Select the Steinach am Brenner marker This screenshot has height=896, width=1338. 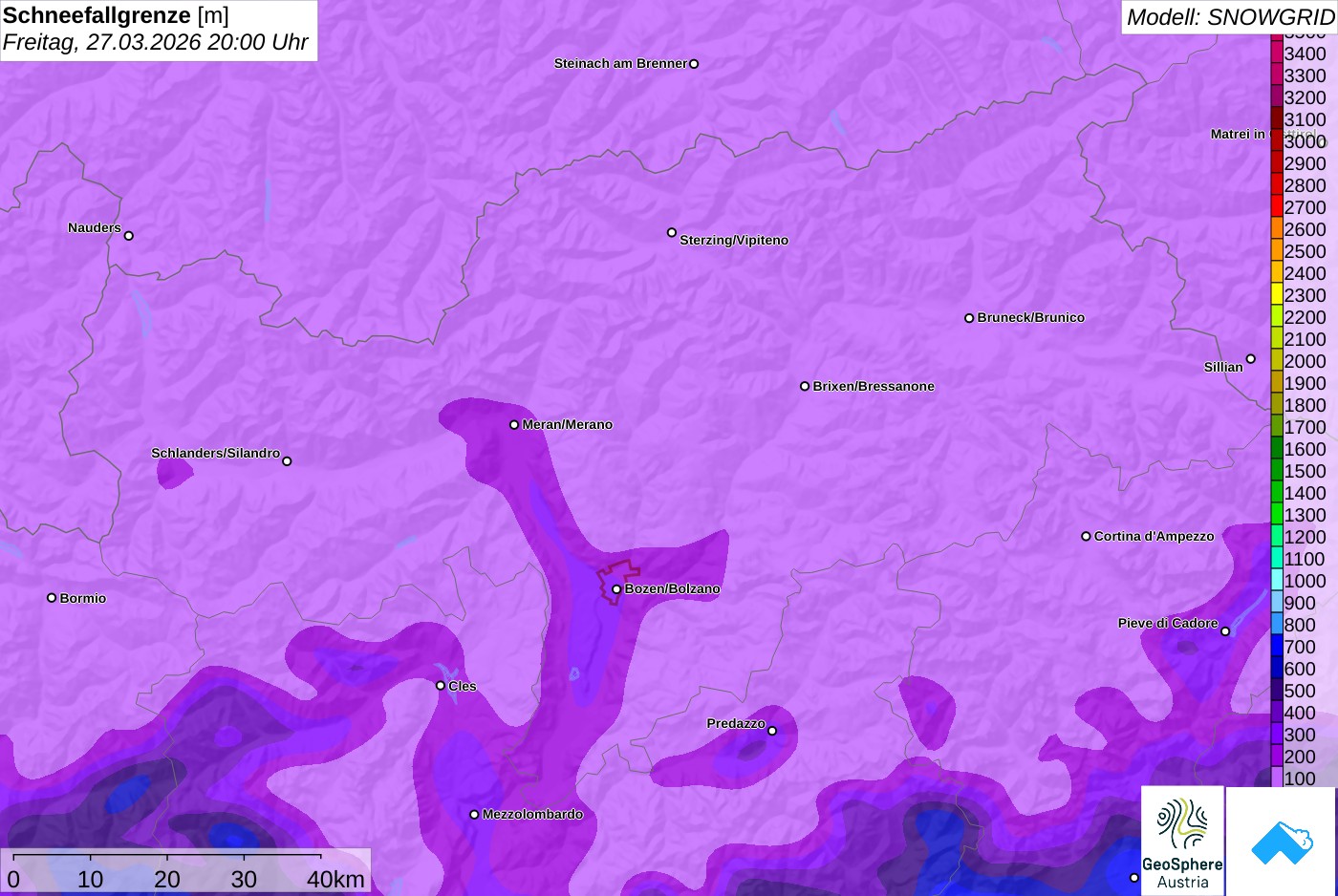(694, 64)
